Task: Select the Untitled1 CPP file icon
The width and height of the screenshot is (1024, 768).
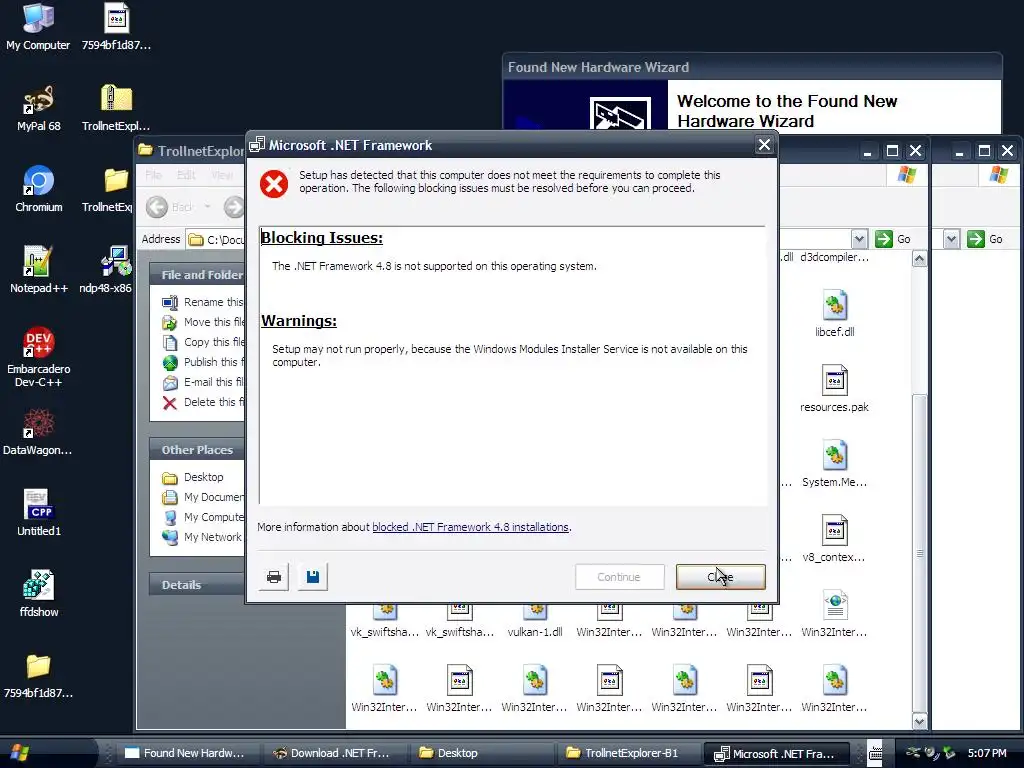Action: pyautogui.click(x=39, y=513)
